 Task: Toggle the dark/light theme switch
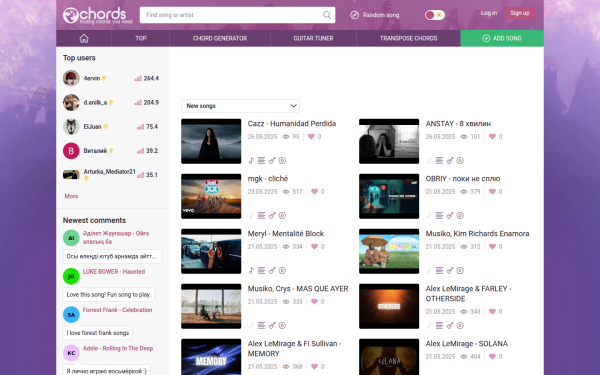[434, 15]
